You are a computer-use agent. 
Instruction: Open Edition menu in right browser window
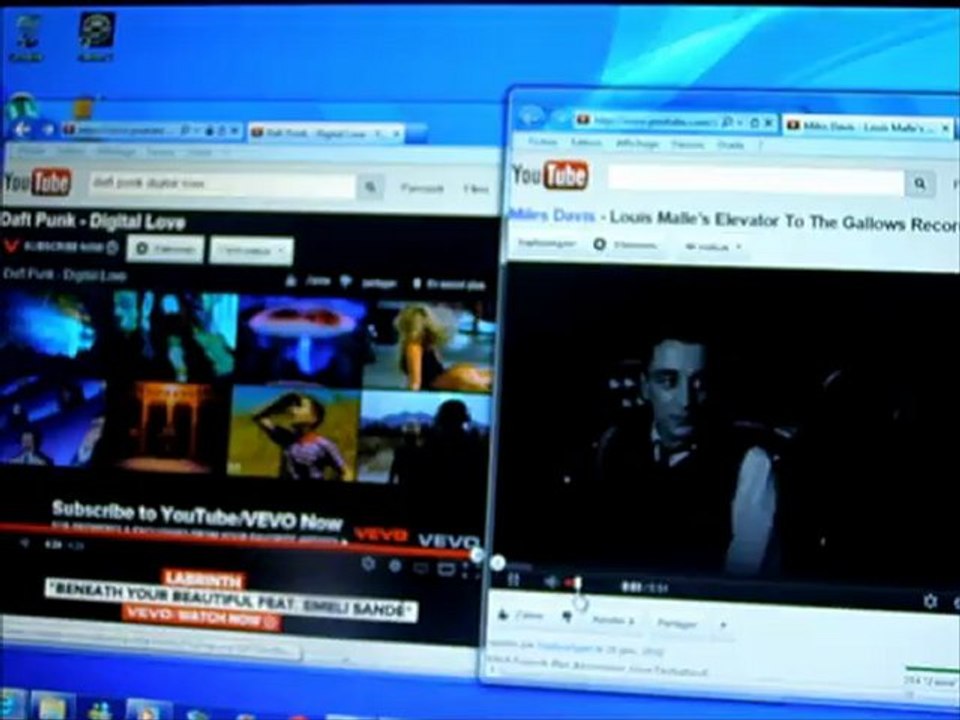[x=586, y=143]
